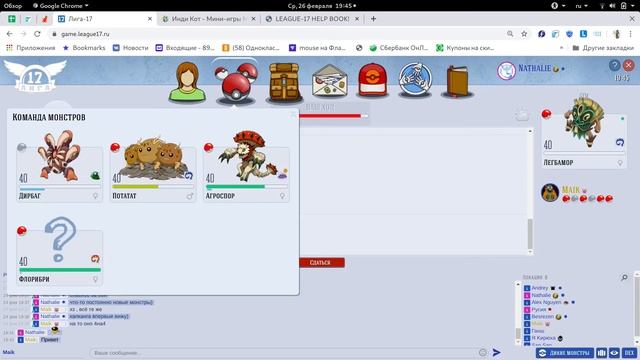
Task: Click the address bar game.league17.ru
Action: coord(85,34)
